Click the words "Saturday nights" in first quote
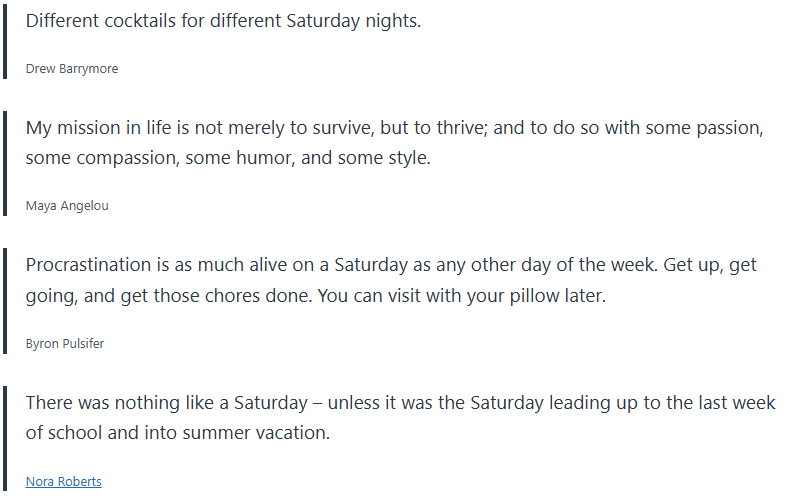Image resolution: width=805 pixels, height=498 pixels. (353, 21)
